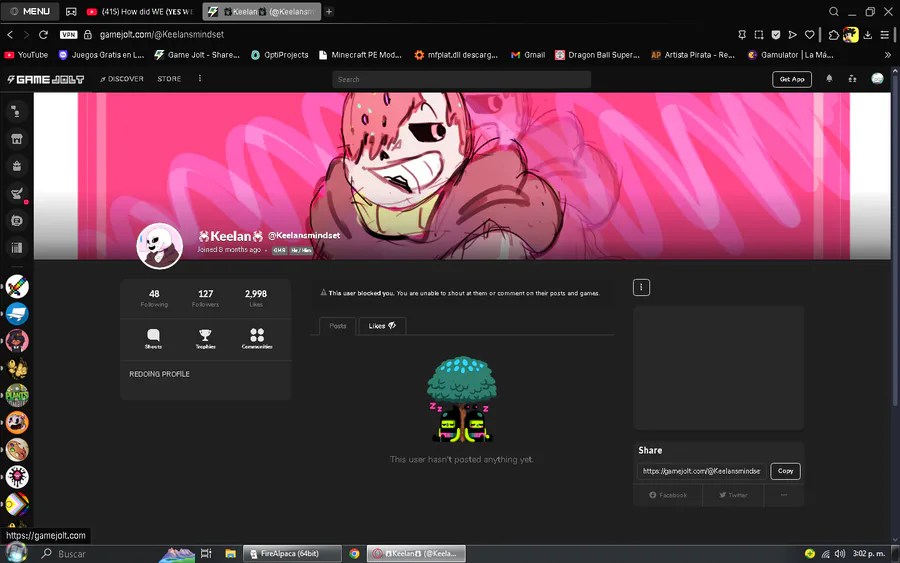
Task: Open the ad blocker shield icon
Action: (775, 34)
